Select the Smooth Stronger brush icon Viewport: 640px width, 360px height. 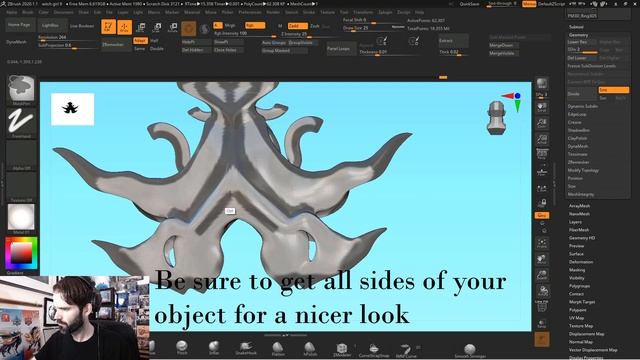coord(470,350)
